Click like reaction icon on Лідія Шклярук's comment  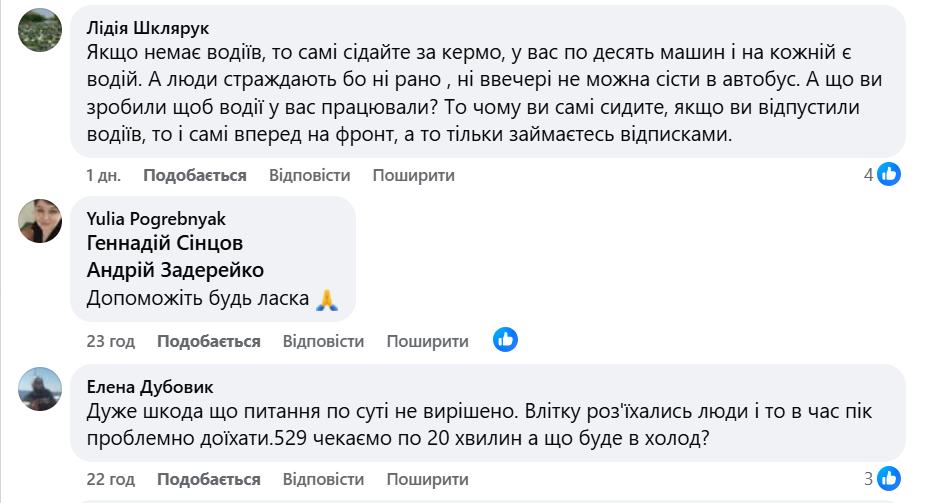coord(889,175)
